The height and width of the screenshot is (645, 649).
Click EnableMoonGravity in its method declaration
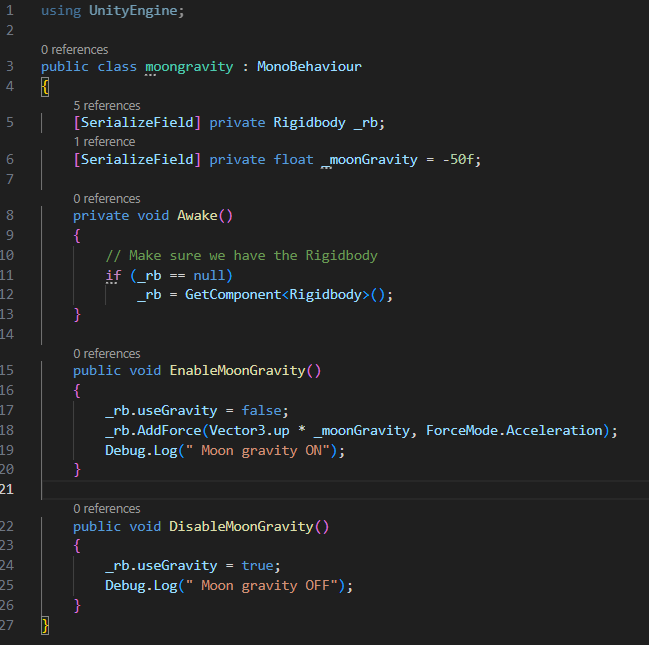pos(237,370)
